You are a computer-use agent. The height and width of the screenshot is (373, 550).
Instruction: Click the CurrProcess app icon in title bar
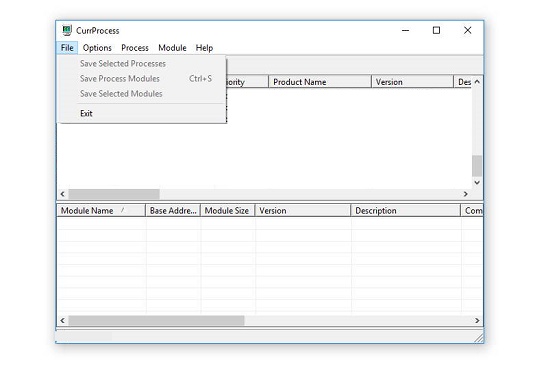(67, 31)
